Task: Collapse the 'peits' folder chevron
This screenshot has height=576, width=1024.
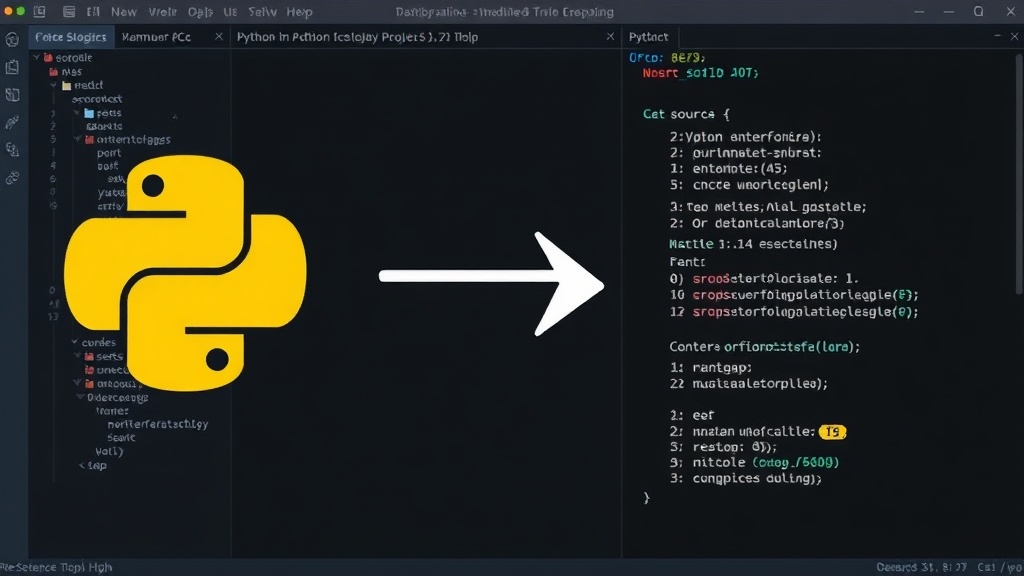Action: pyautogui.click(x=77, y=112)
